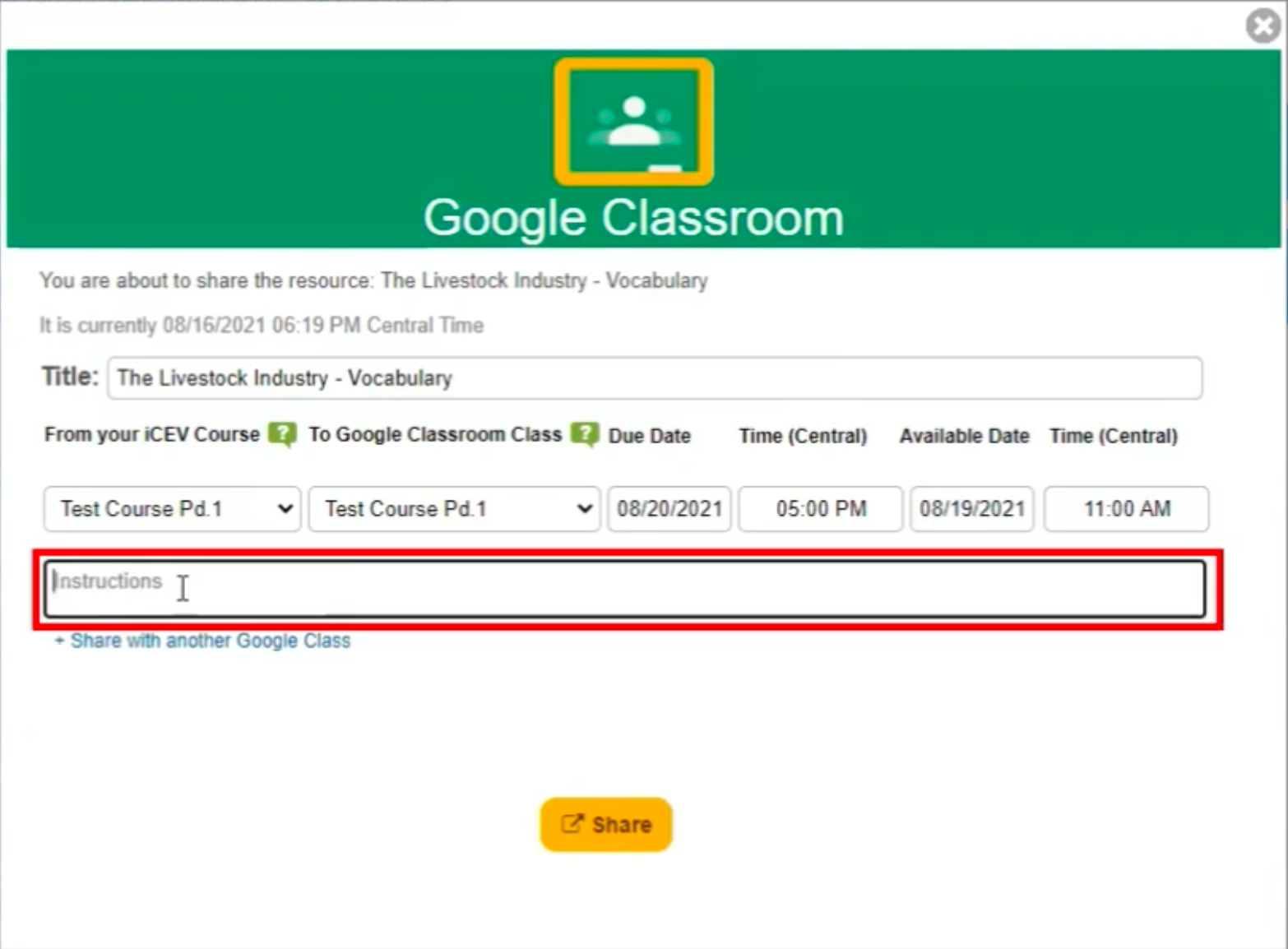Open the Google Classroom Class dropdown
Image resolution: width=1288 pixels, height=949 pixels.
point(454,509)
